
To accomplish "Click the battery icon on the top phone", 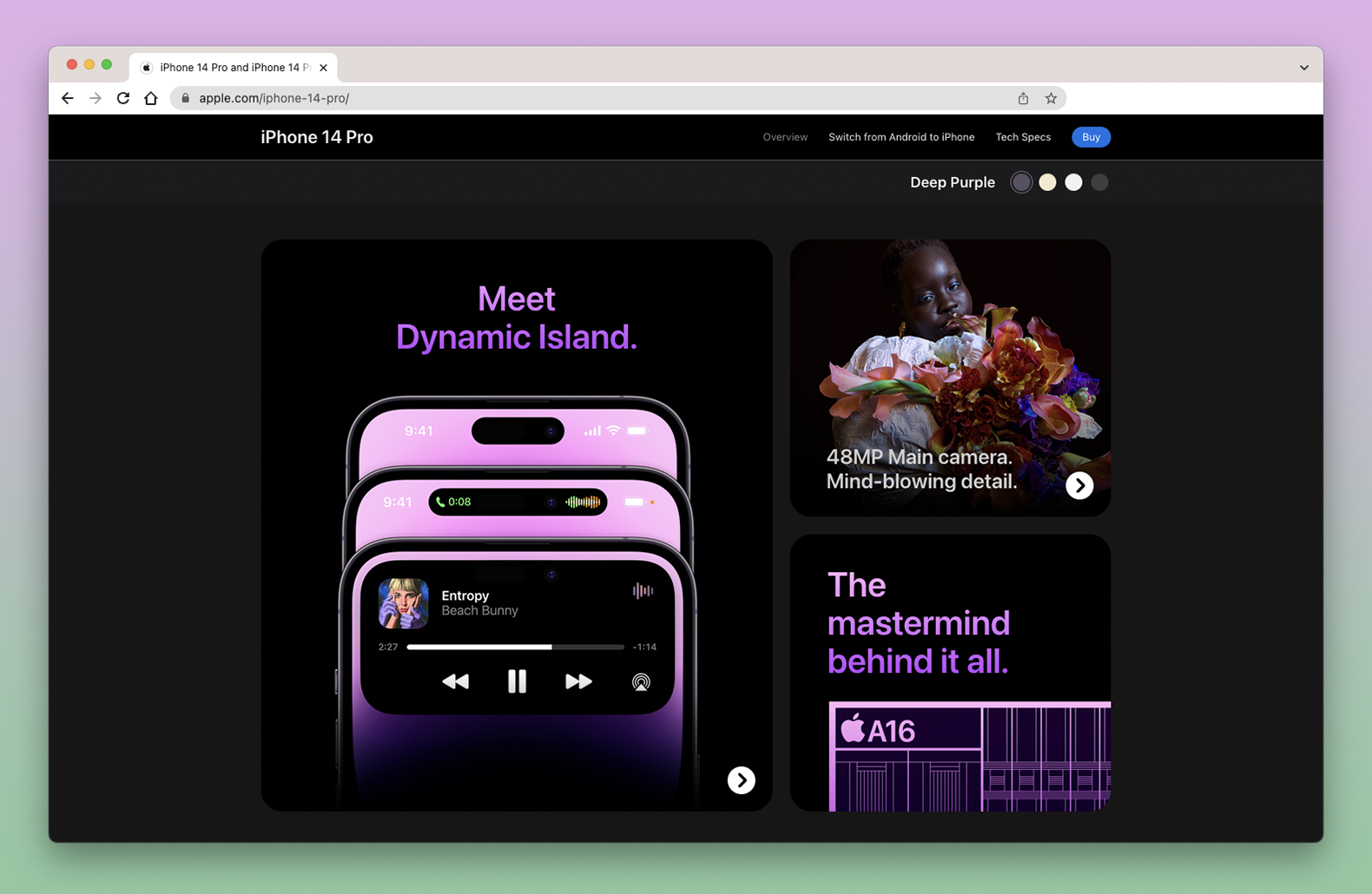I will point(637,431).
